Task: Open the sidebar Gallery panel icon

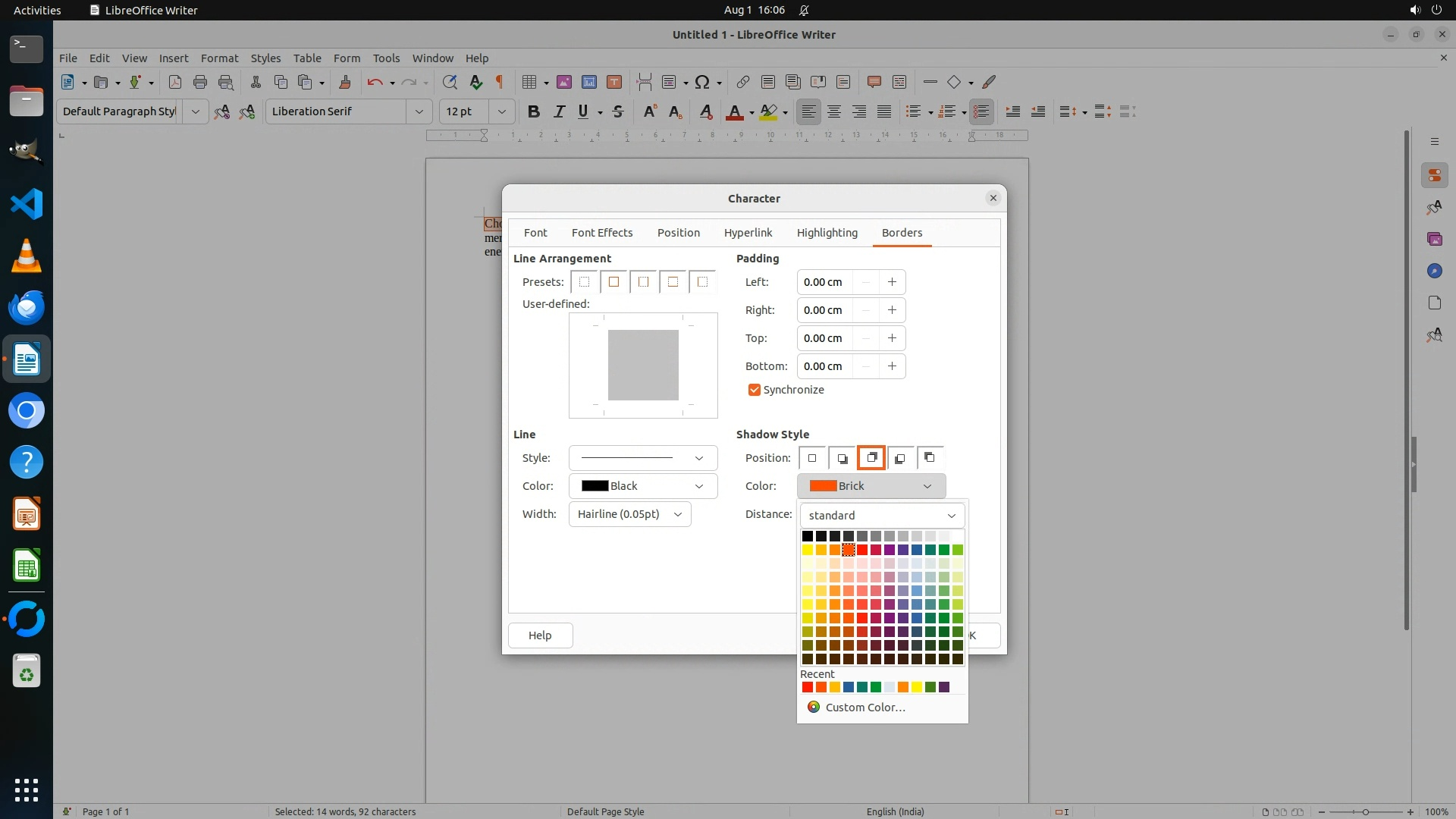Action: (x=1434, y=239)
